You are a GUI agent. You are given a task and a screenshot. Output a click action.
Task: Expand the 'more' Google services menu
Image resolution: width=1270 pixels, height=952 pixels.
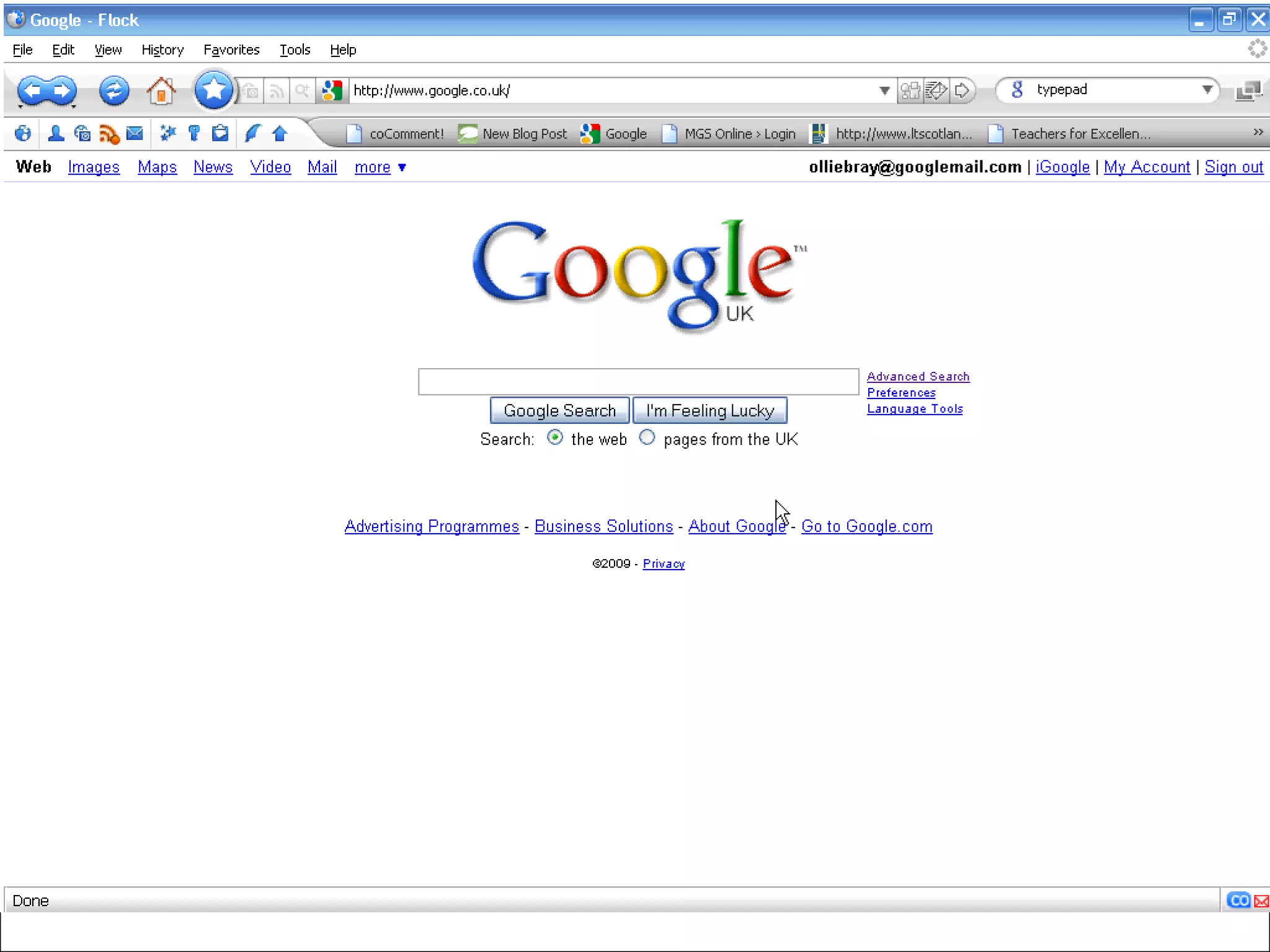tap(380, 167)
